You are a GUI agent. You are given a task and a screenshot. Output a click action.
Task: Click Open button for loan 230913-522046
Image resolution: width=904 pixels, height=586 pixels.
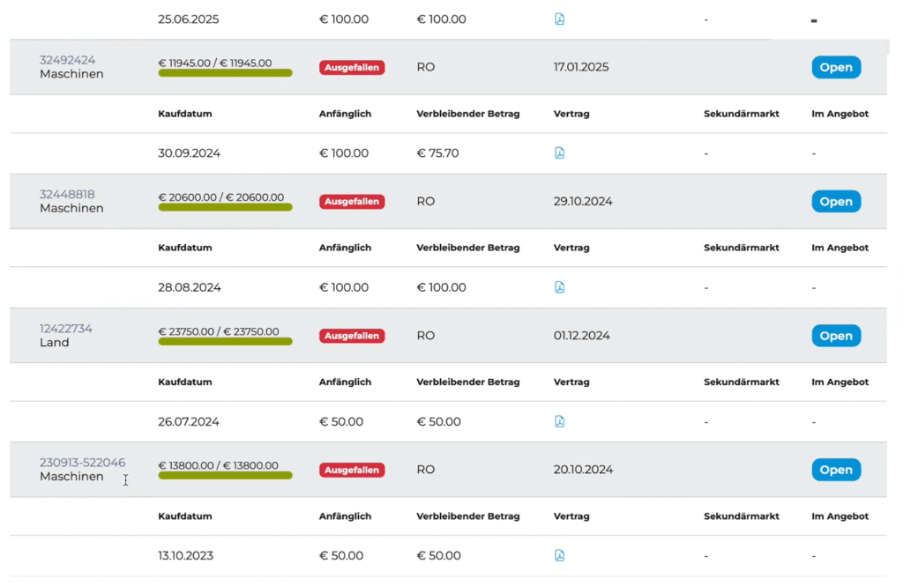coord(836,469)
